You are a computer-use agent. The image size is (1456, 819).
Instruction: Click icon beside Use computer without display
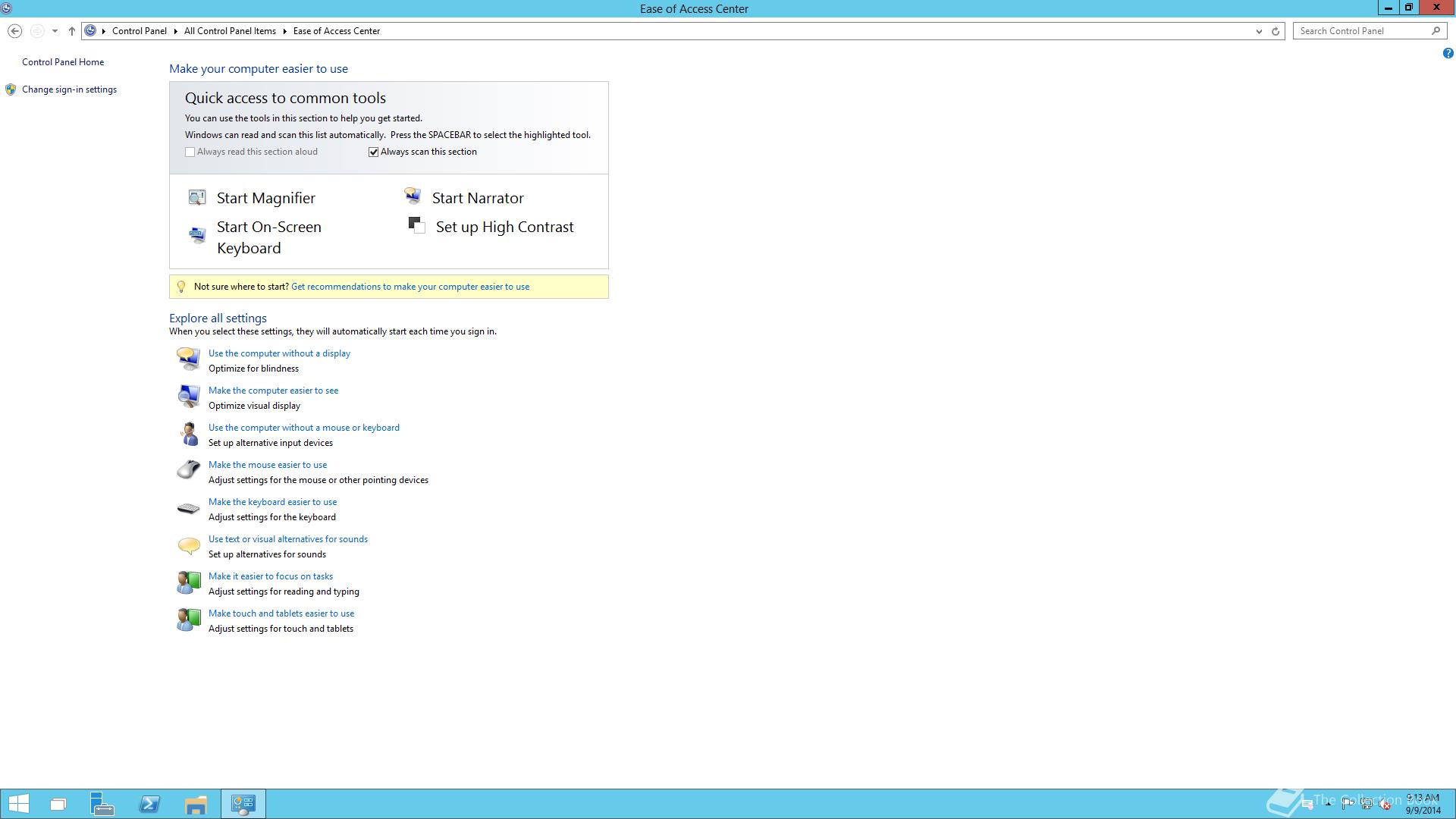(188, 359)
